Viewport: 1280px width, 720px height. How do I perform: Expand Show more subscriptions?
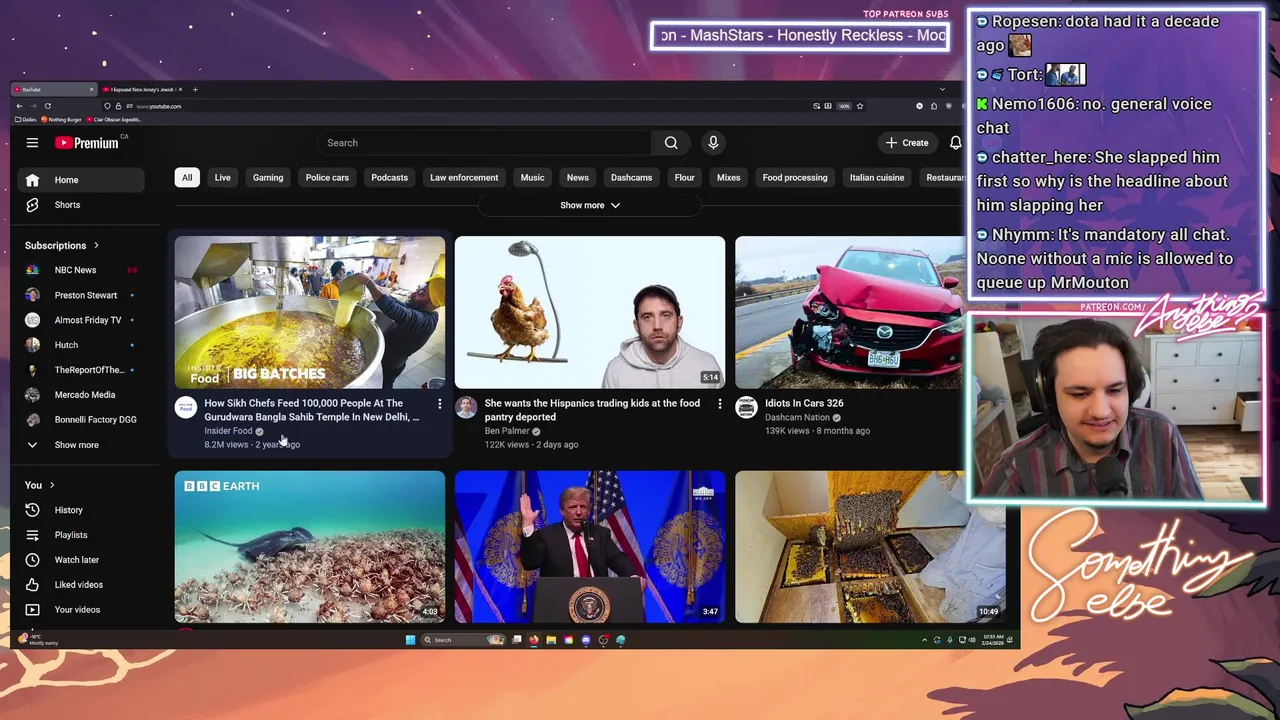81,445
